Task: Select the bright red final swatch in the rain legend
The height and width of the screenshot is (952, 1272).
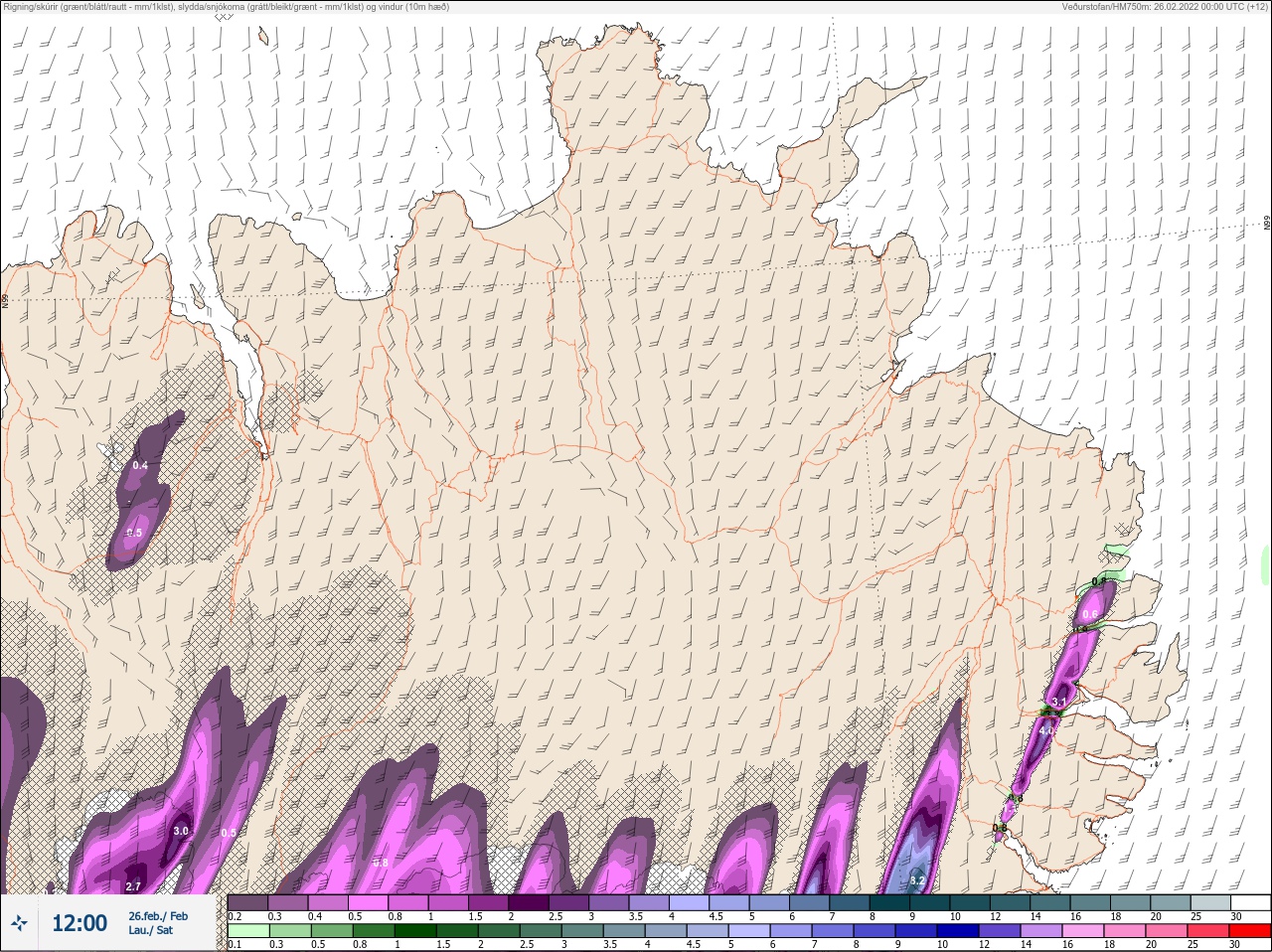Action: tap(1250, 932)
